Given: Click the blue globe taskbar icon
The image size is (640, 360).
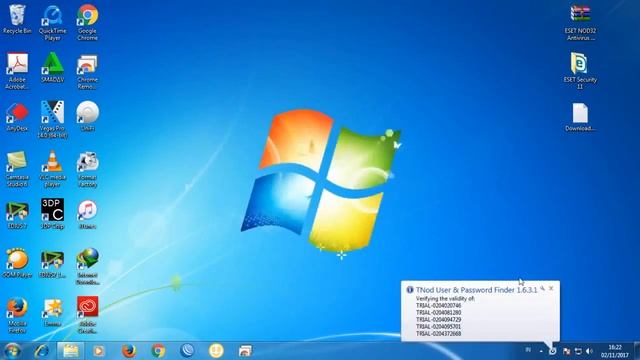Looking at the screenshot, I should point(187,351).
